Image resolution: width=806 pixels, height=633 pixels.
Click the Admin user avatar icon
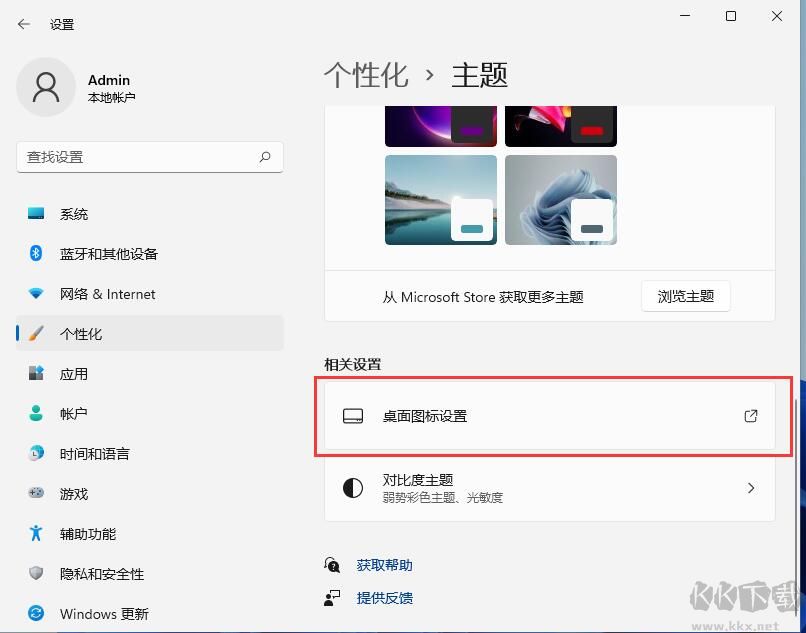tap(46, 87)
